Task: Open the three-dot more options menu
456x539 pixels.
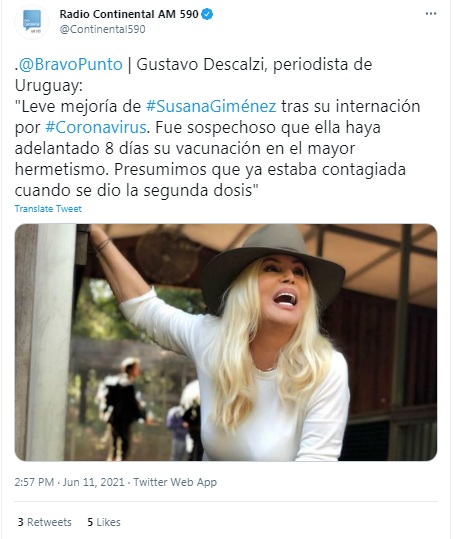Action: 431,14
